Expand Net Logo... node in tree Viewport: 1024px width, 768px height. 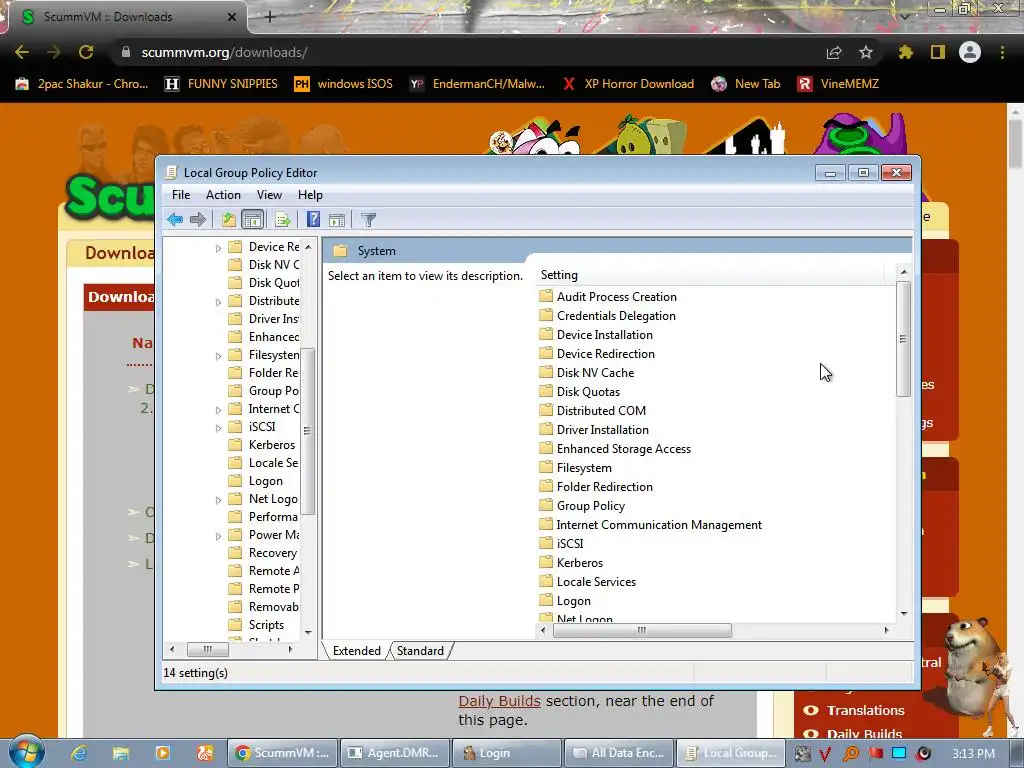(218, 500)
